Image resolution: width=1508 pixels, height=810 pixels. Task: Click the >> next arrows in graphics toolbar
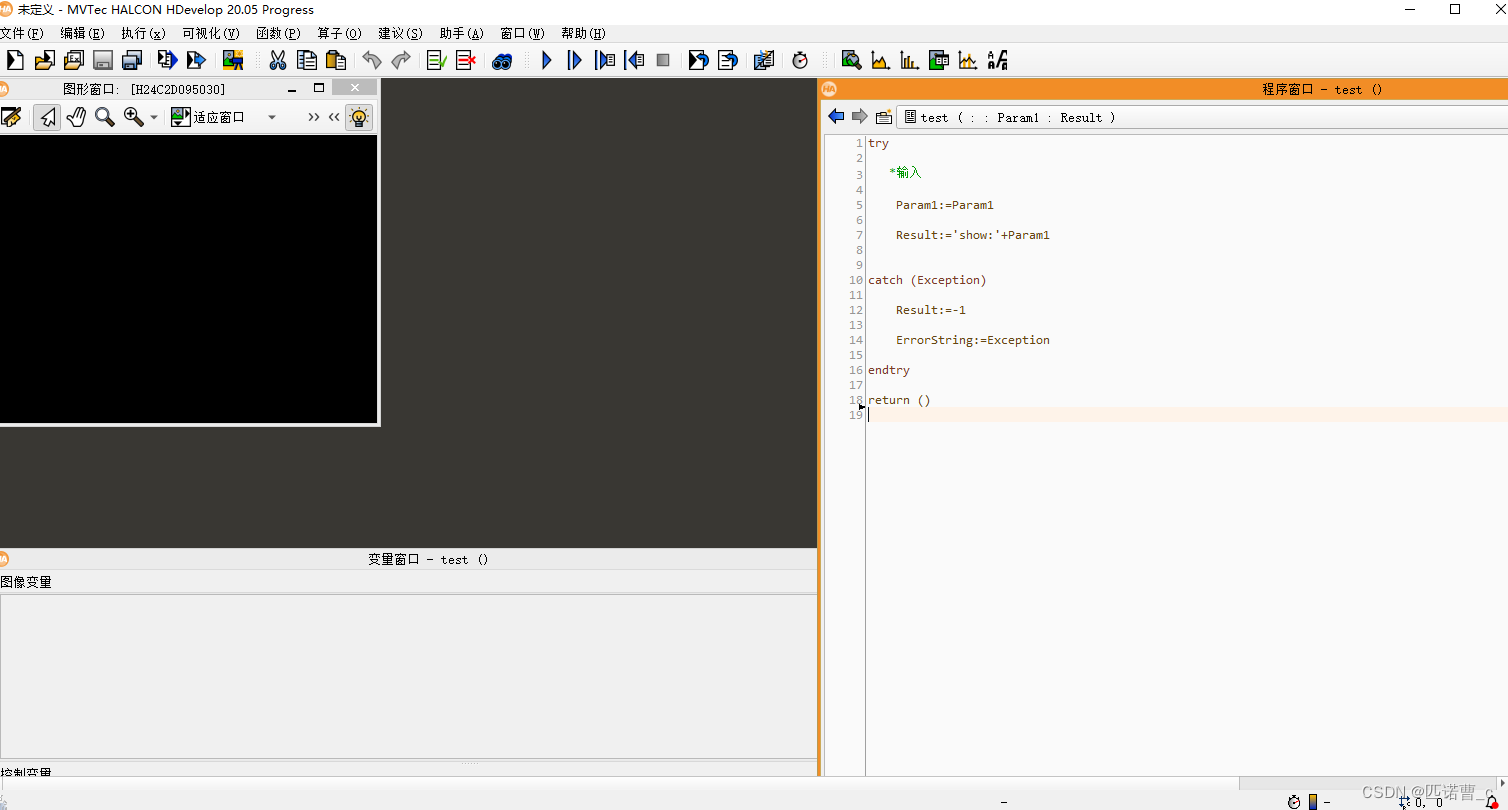click(x=314, y=117)
